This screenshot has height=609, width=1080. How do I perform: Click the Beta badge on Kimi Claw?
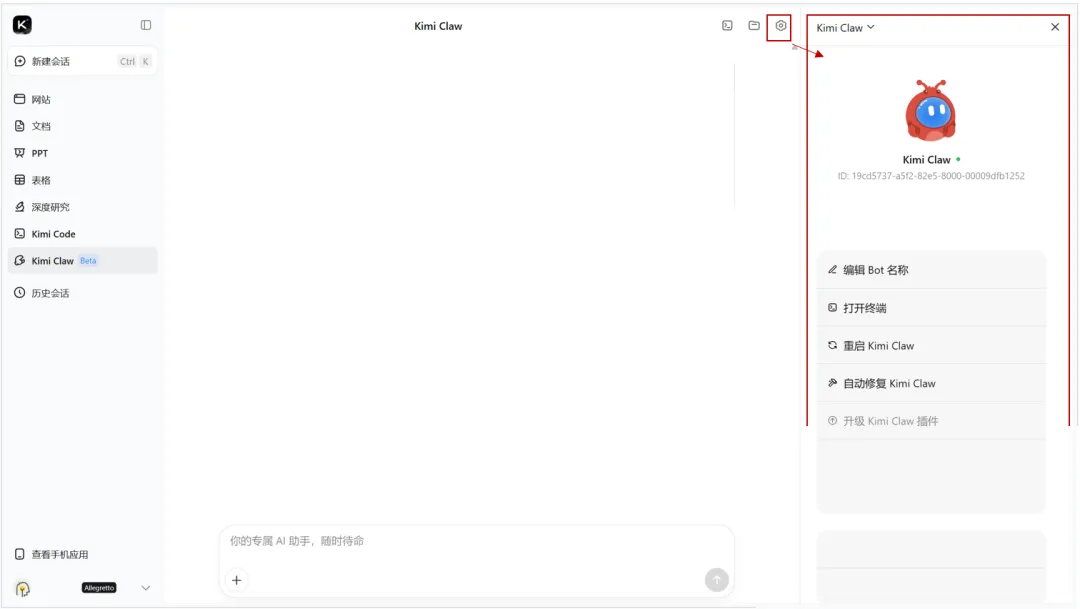coord(88,260)
